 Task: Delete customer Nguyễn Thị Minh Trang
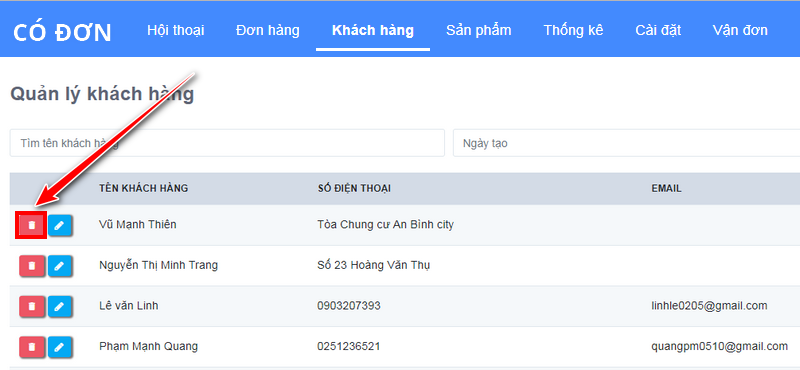32,265
